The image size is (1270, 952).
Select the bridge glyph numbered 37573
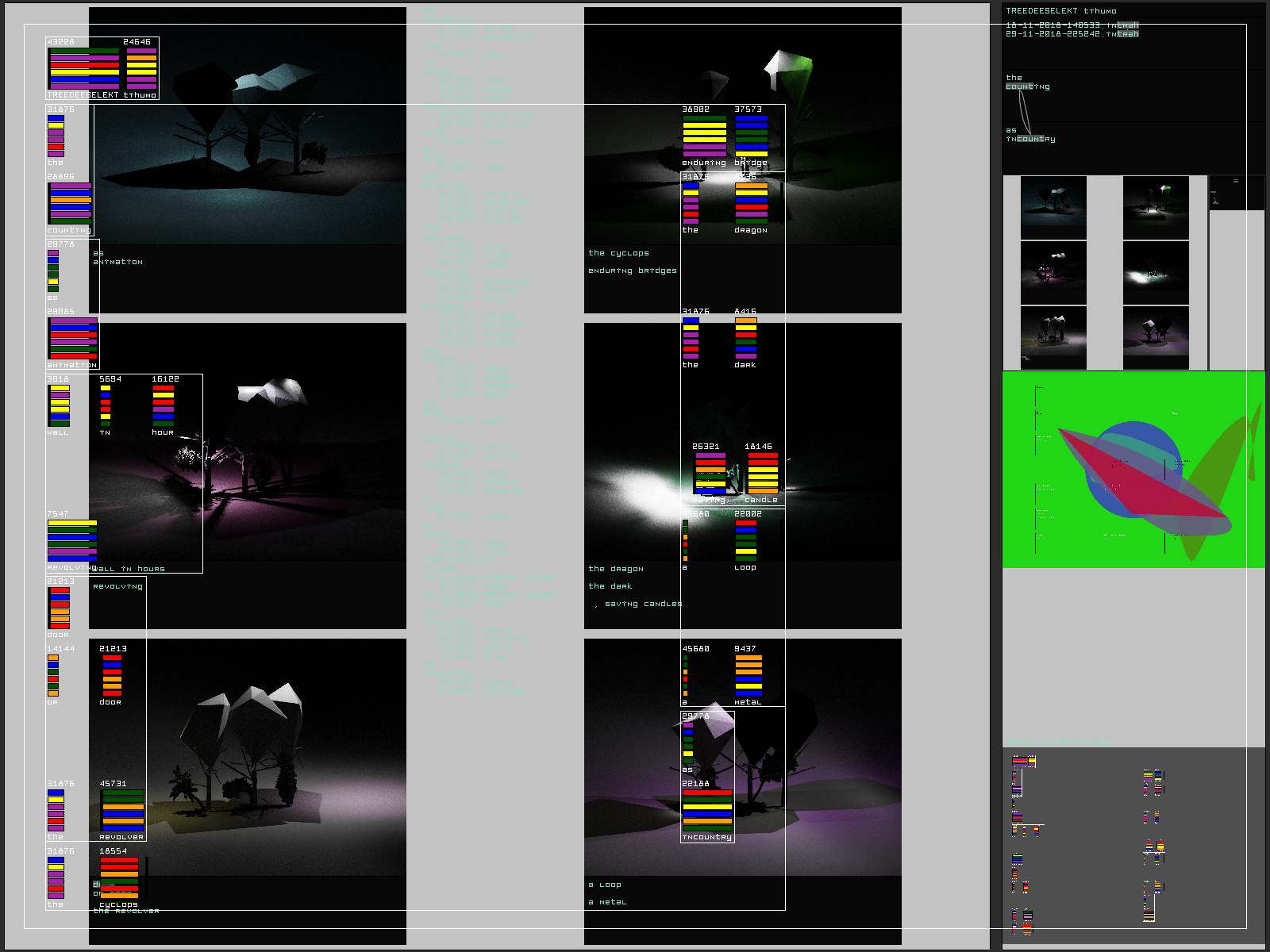pyautogui.click(x=751, y=136)
